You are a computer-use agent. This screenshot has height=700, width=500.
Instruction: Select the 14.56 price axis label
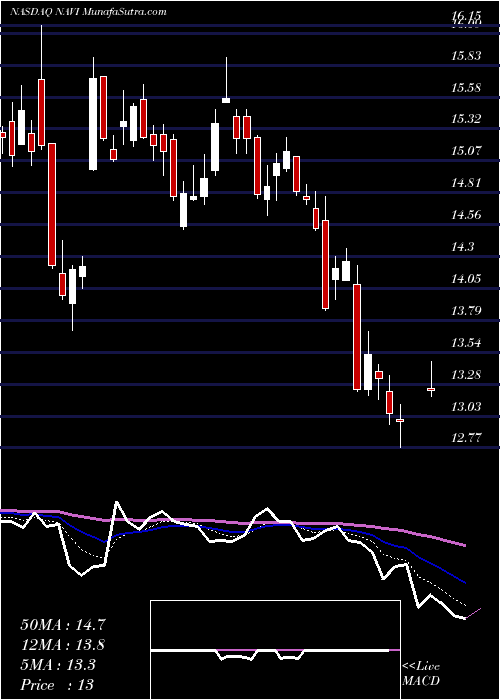(466, 215)
